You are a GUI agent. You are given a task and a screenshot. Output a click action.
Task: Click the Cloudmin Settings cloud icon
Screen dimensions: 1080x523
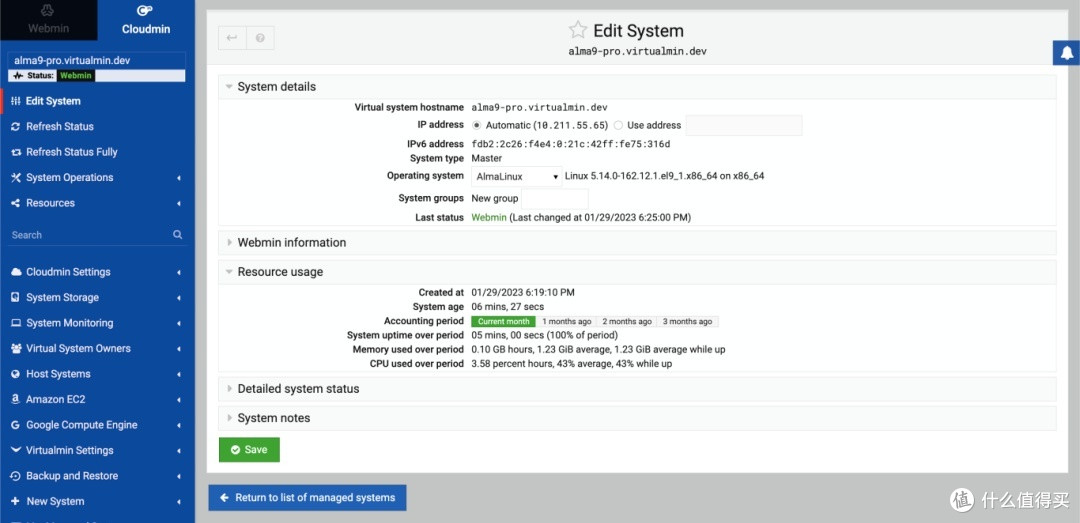16,271
